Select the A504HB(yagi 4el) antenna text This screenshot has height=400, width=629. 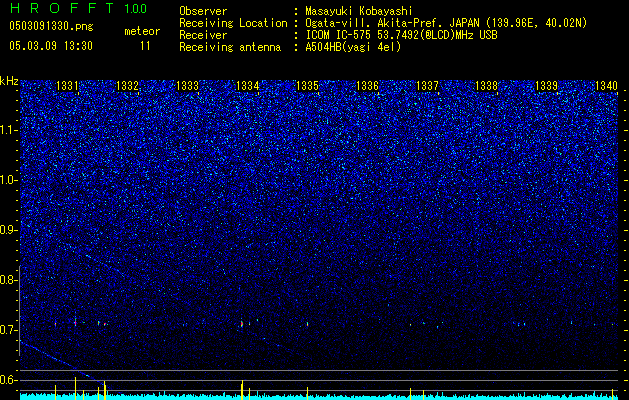click(x=353, y=47)
